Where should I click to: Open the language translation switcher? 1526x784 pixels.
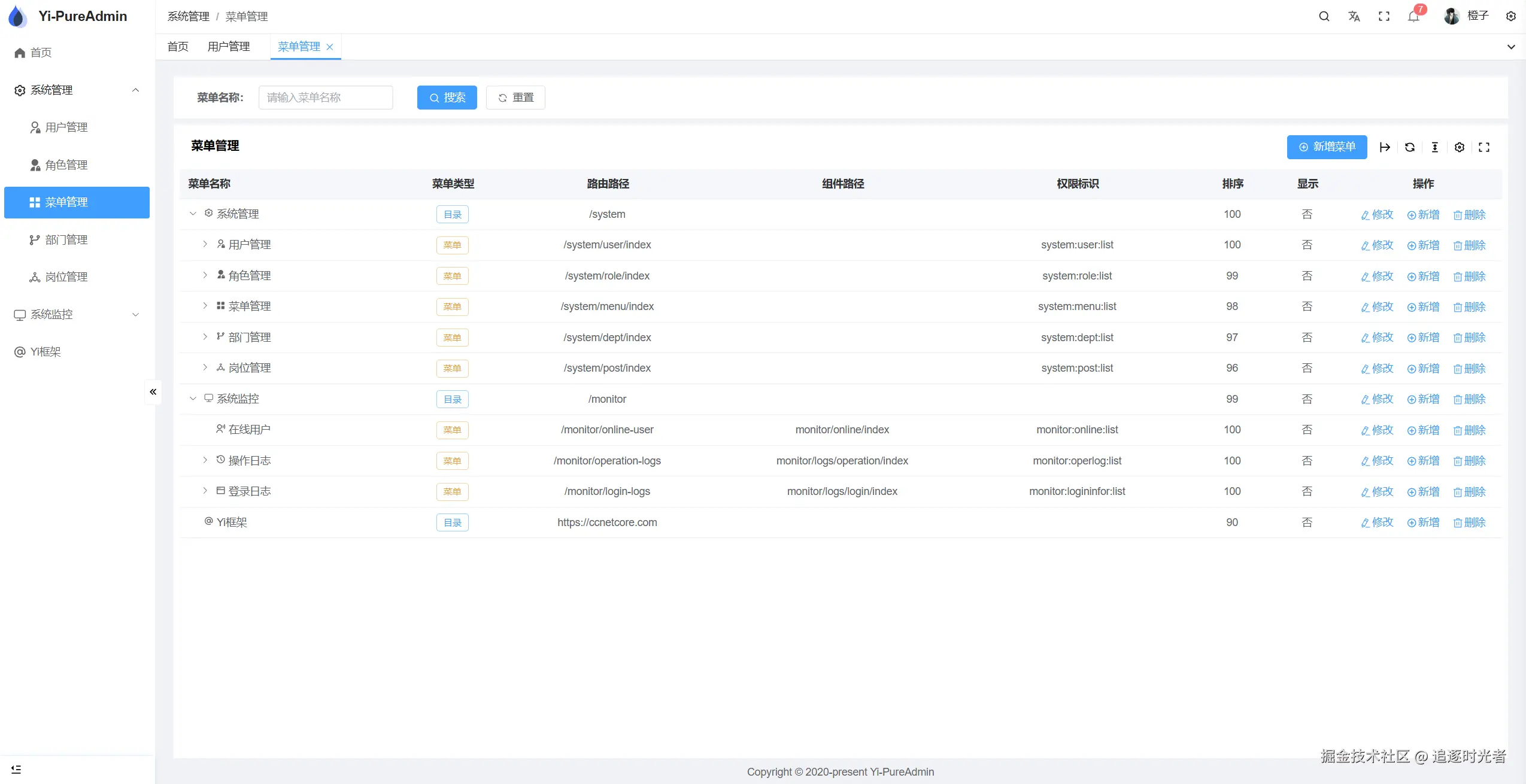pyautogui.click(x=1354, y=17)
